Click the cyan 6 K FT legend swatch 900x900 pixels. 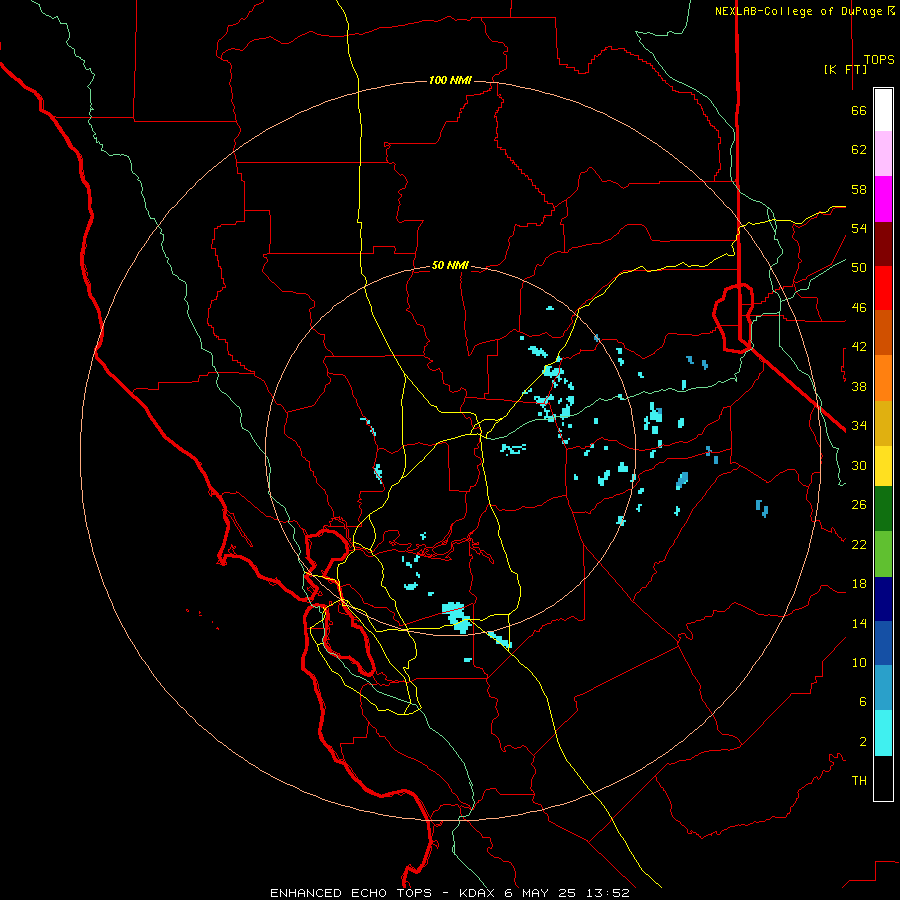click(883, 733)
